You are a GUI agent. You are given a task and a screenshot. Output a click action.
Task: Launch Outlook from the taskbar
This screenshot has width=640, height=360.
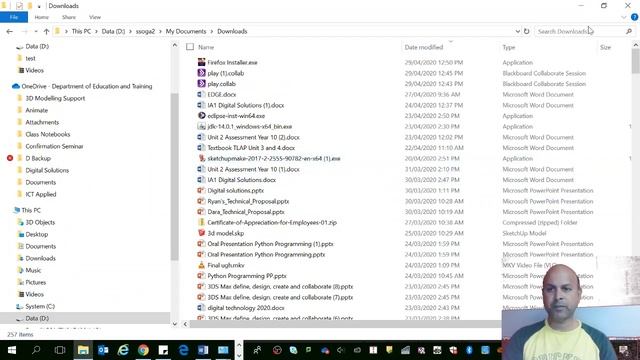click(x=103, y=350)
